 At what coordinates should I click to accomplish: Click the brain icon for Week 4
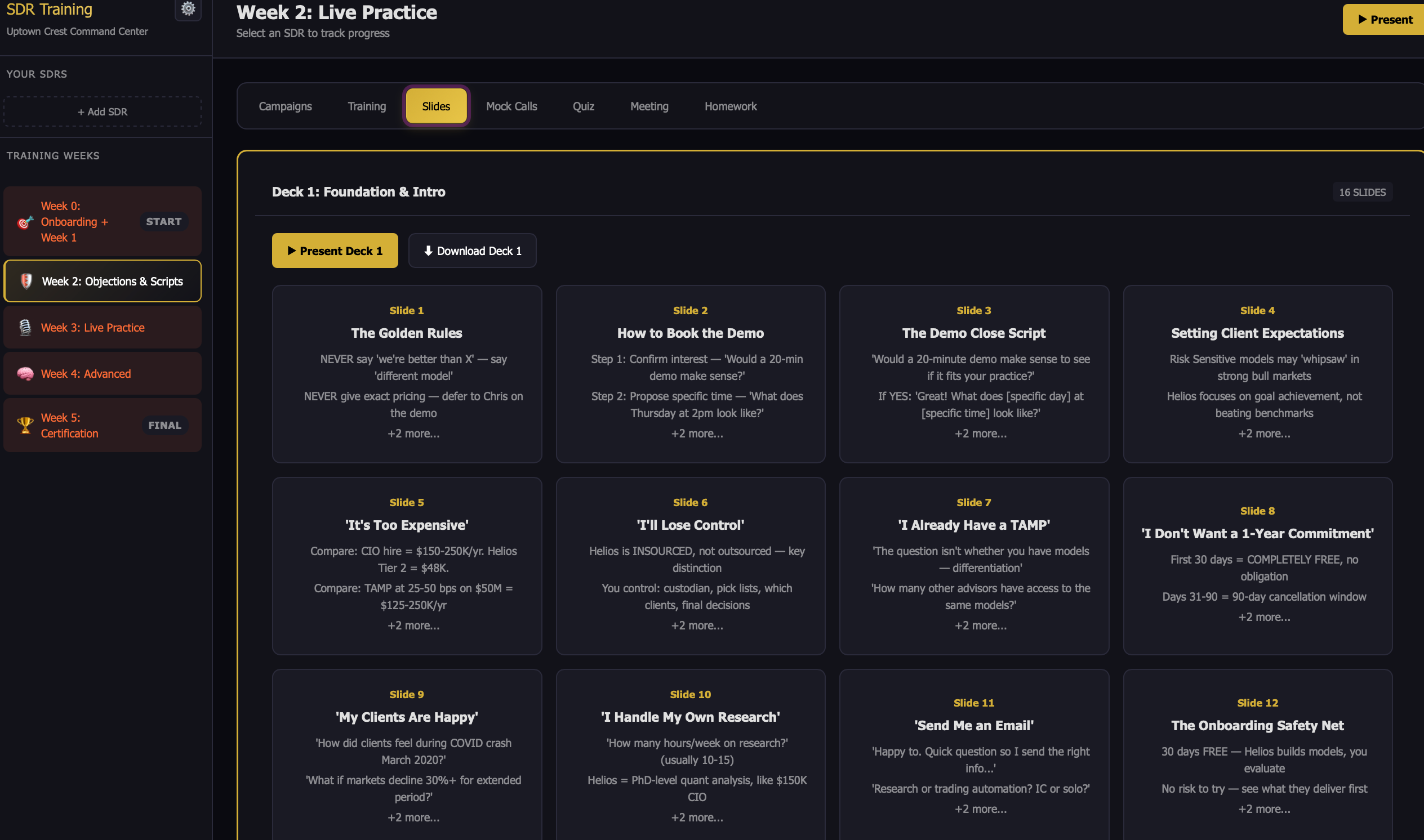click(25, 374)
